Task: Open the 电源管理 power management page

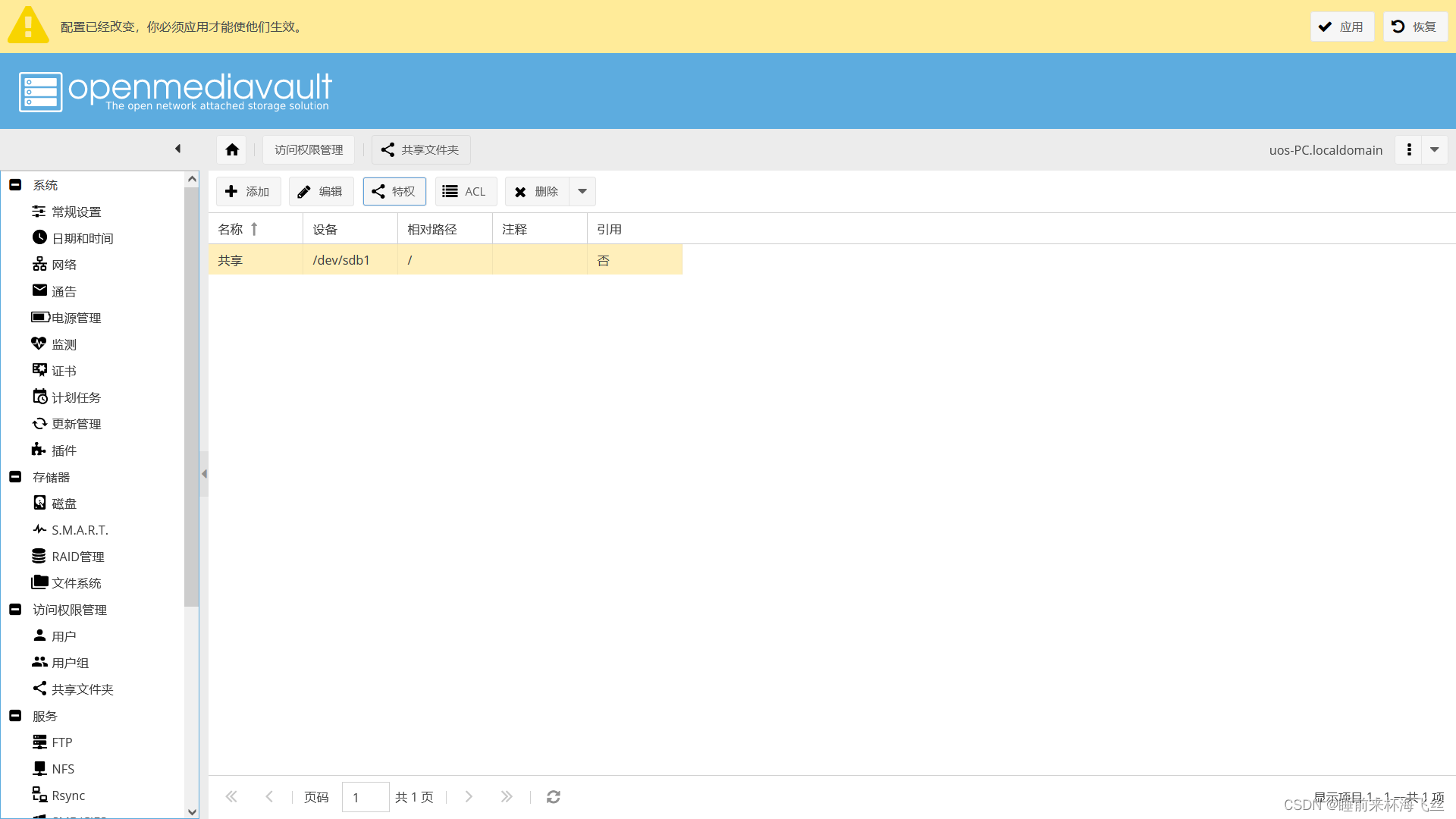Action: (76, 318)
